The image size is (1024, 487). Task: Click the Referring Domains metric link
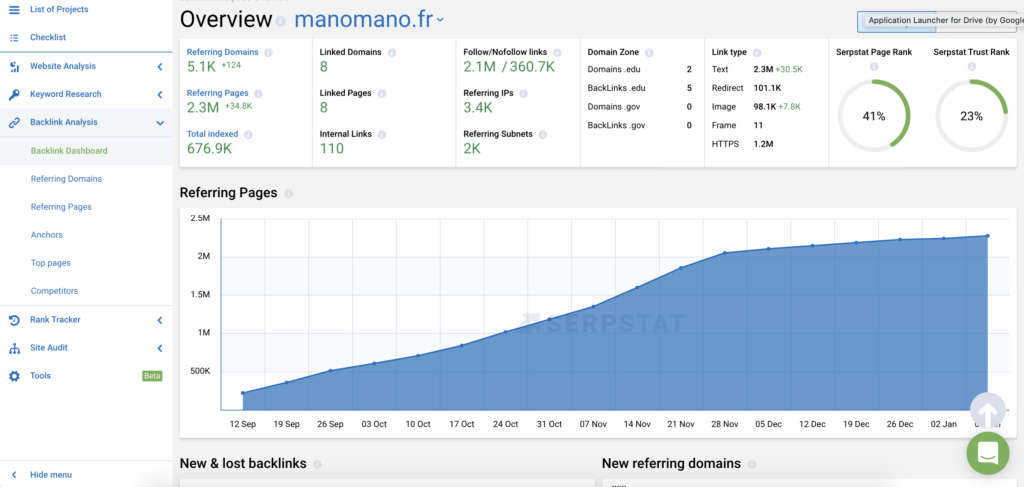pos(223,52)
